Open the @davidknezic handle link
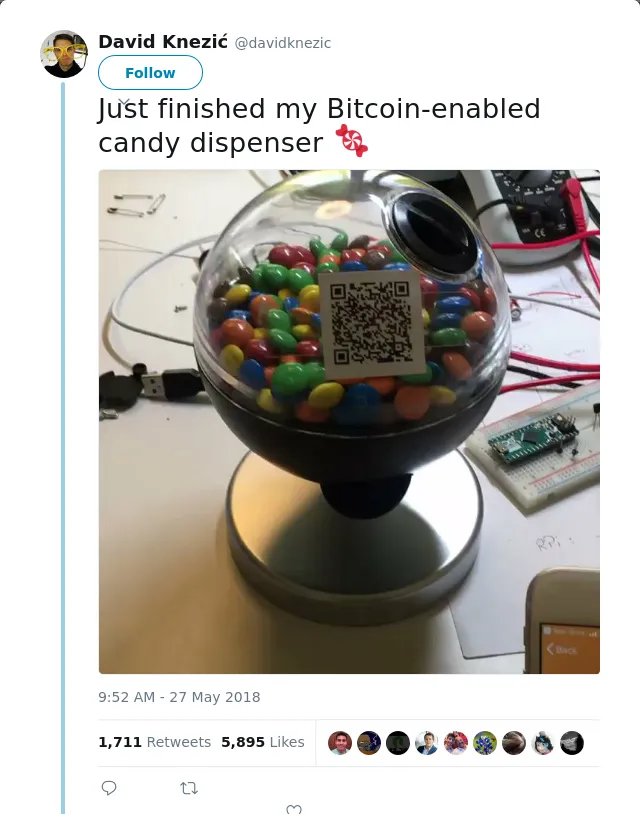 (x=283, y=43)
